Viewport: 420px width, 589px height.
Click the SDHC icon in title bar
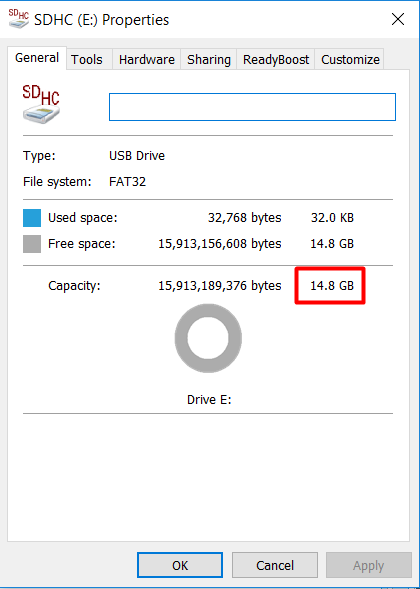point(19,18)
